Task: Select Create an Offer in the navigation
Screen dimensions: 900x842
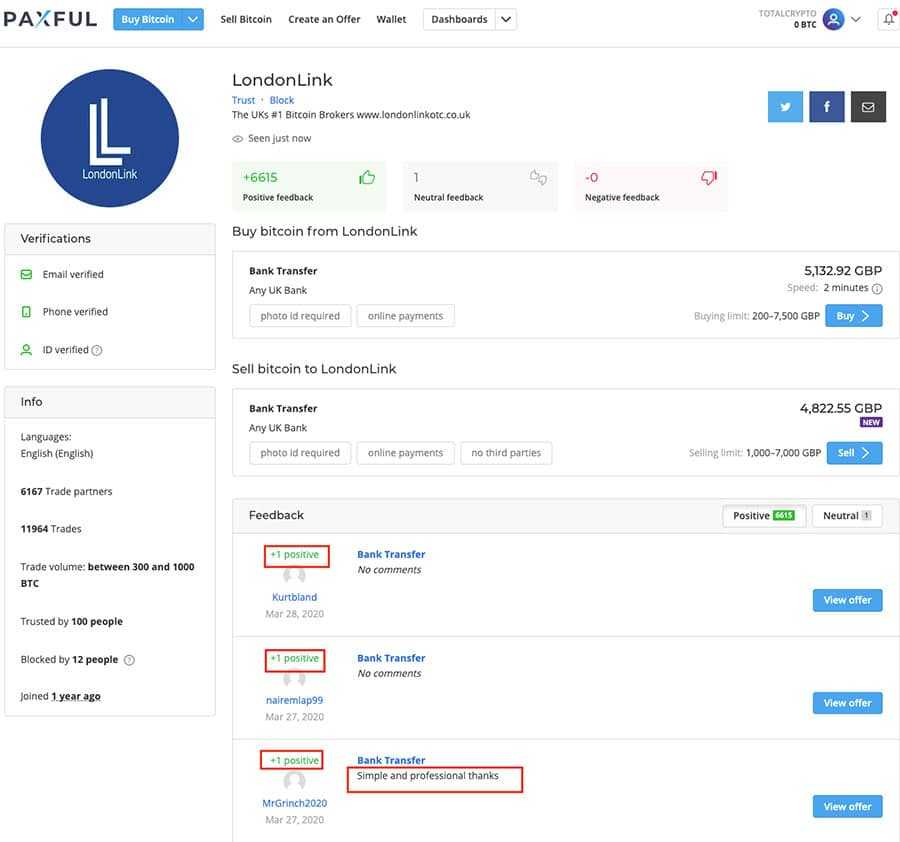Action: [324, 18]
